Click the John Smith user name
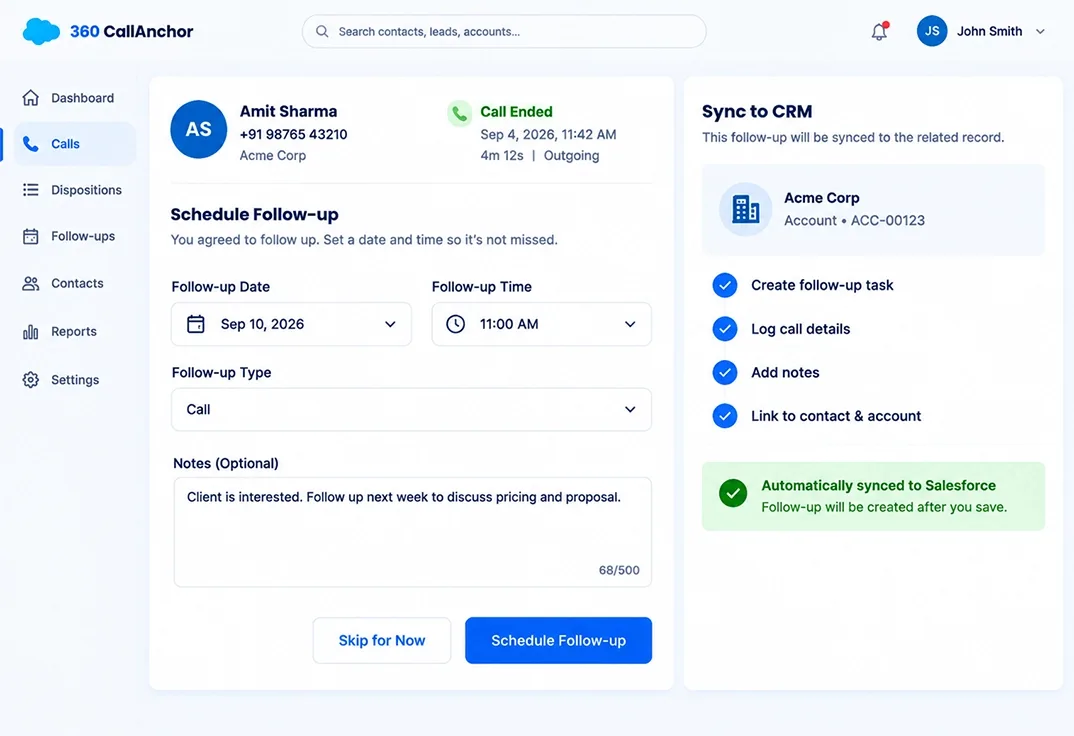 click(989, 31)
